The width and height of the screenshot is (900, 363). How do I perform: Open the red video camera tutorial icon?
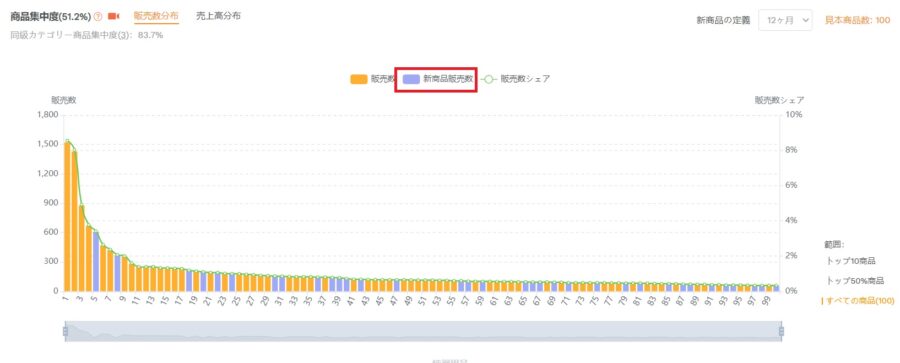click(113, 16)
